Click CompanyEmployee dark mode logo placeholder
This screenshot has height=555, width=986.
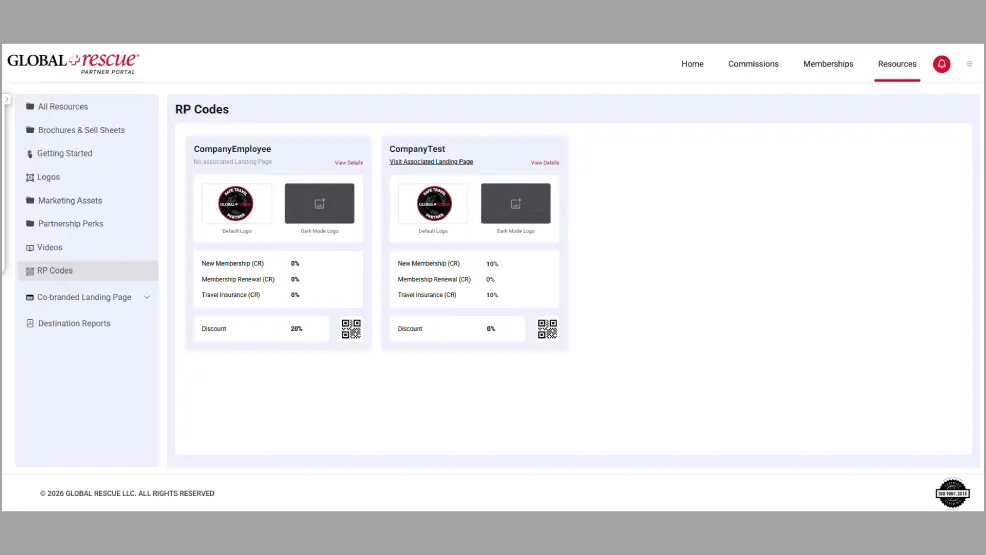(319, 203)
